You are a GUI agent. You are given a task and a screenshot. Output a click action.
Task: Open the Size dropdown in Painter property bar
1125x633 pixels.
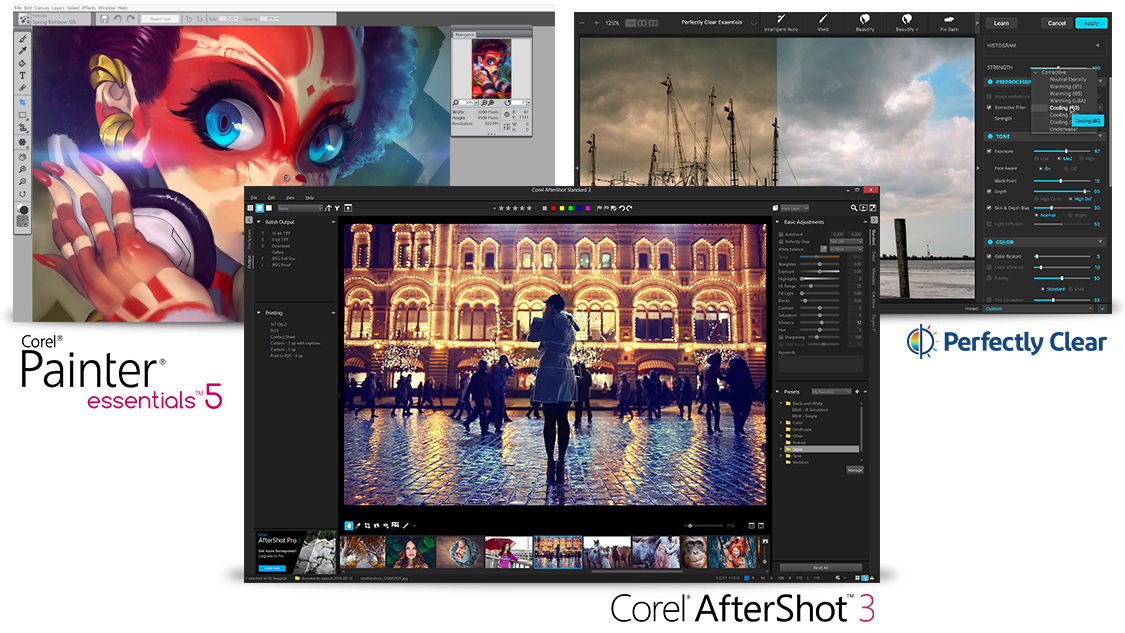237,19
